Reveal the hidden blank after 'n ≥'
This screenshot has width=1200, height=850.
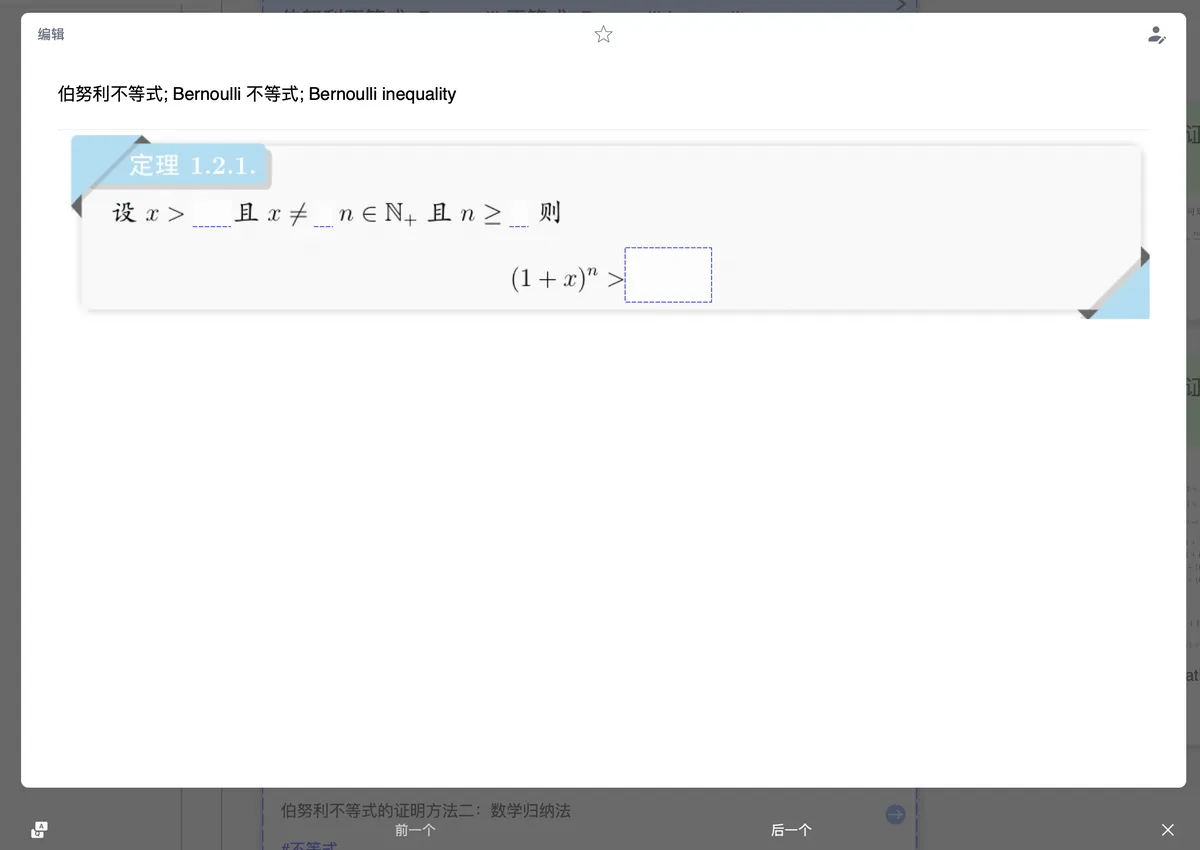(x=518, y=214)
